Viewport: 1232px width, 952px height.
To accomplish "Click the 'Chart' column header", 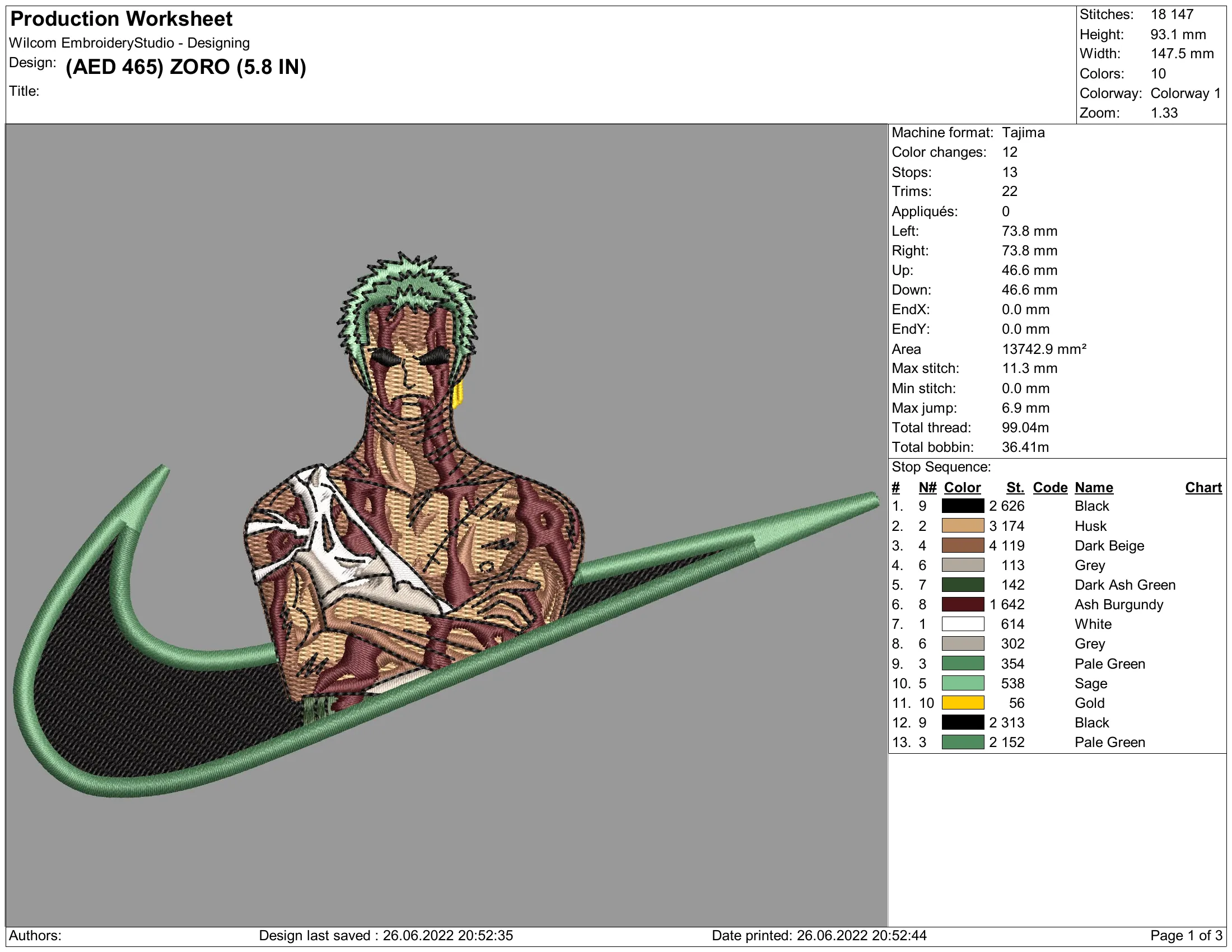I will 1204,488.
